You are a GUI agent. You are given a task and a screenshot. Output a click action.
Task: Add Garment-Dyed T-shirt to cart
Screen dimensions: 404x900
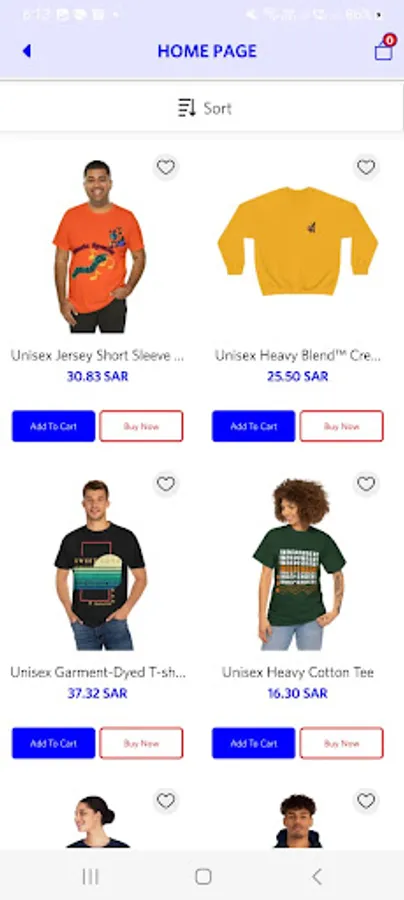[x=53, y=743]
